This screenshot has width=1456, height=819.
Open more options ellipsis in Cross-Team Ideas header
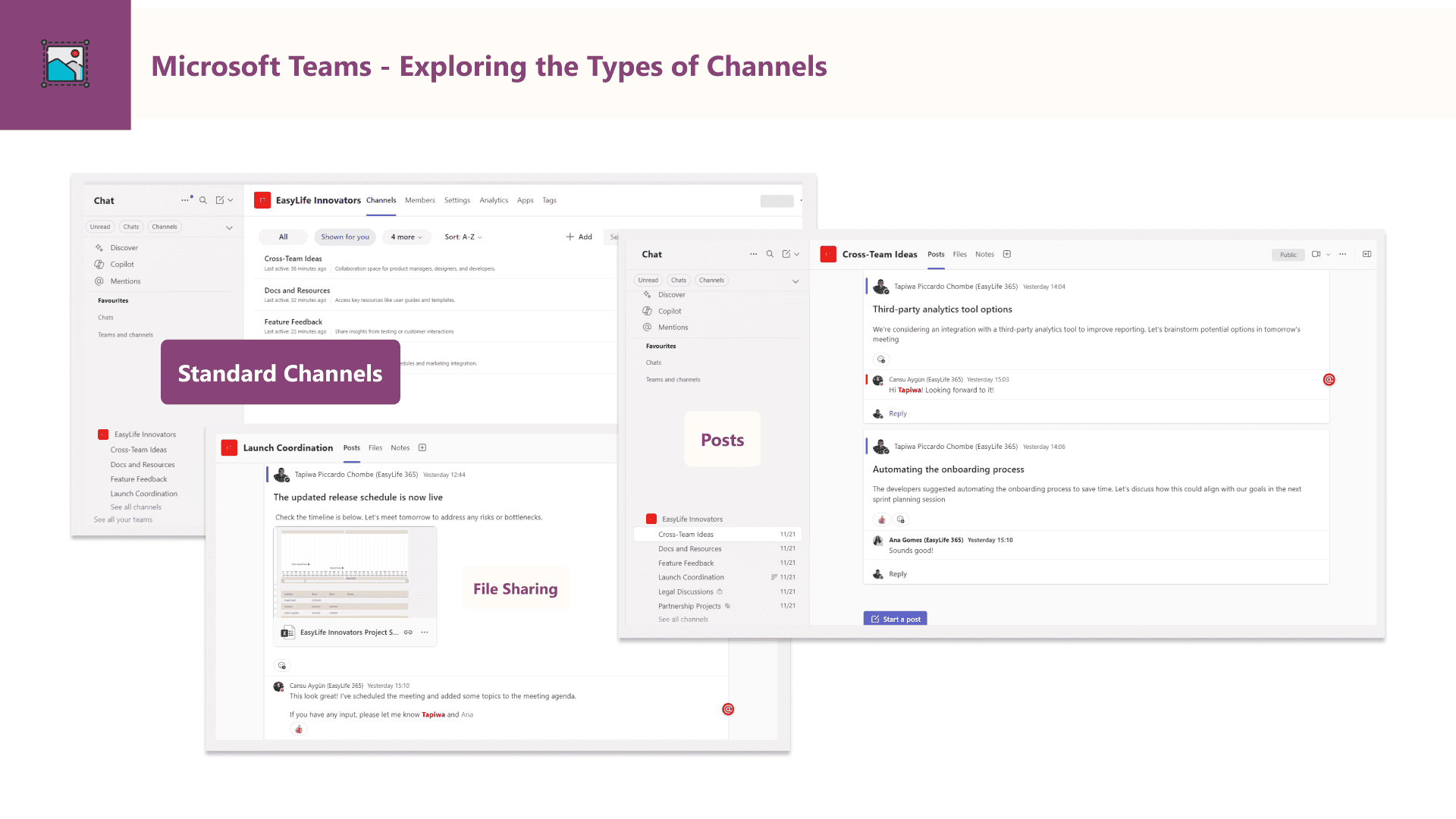coord(1343,255)
